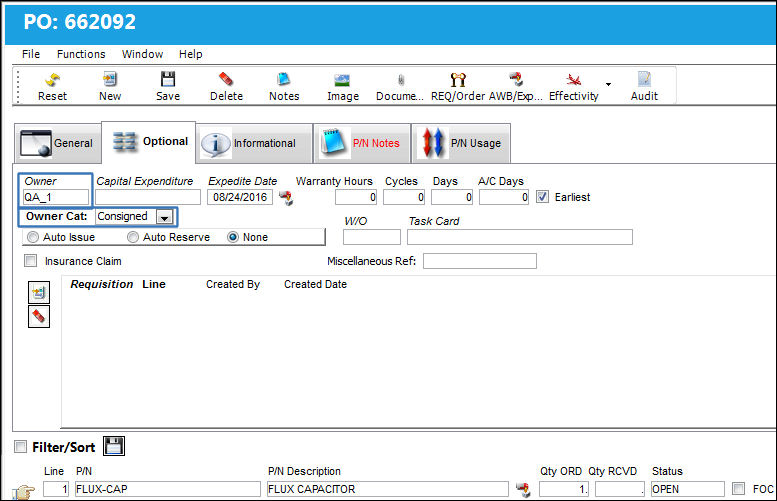Open the Window menu

(x=142, y=54)
